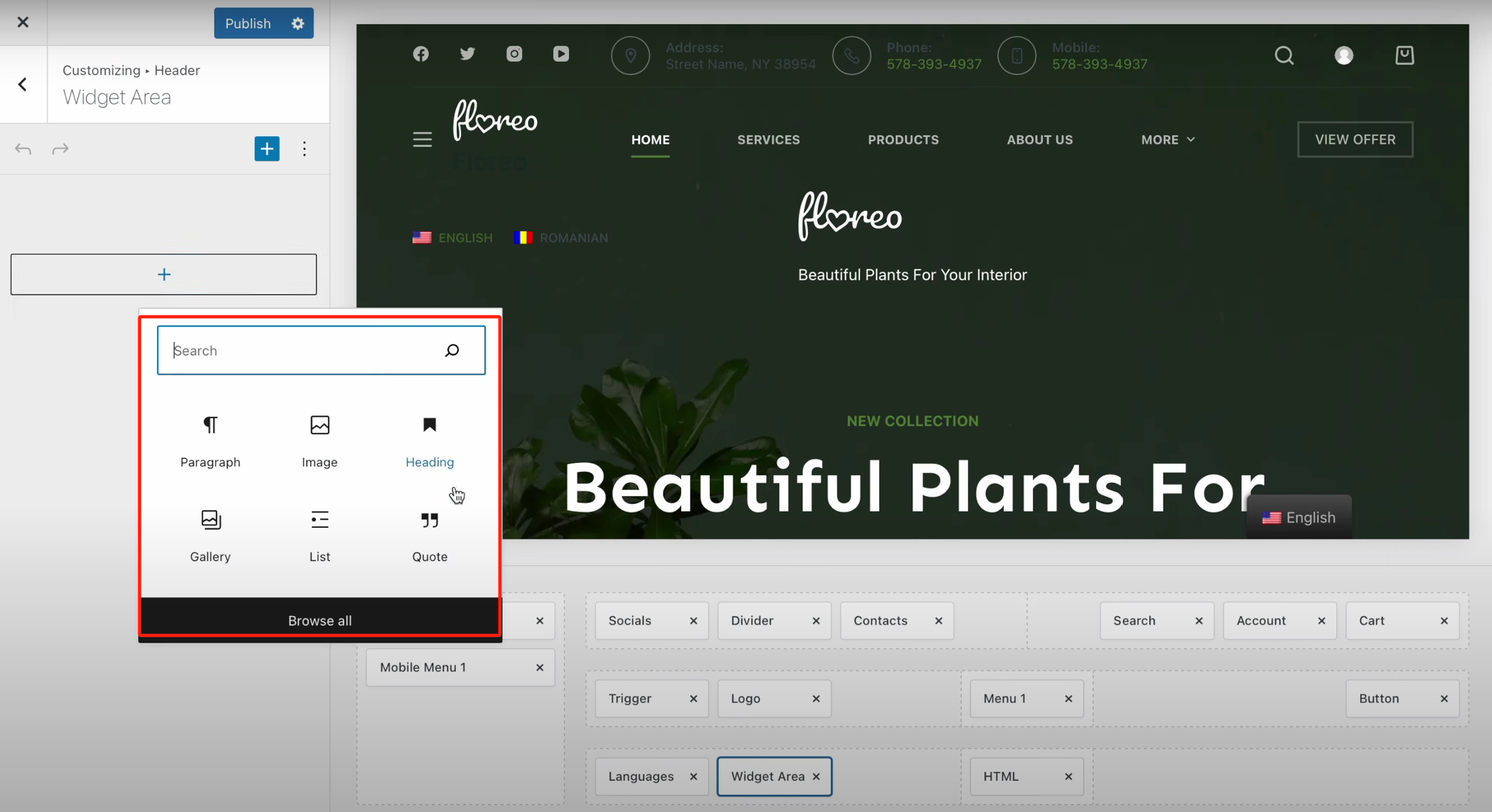The height and width of the screenshot is (812, 1492).
Task: Choose the Heading block
Action: tap(429, 441)
